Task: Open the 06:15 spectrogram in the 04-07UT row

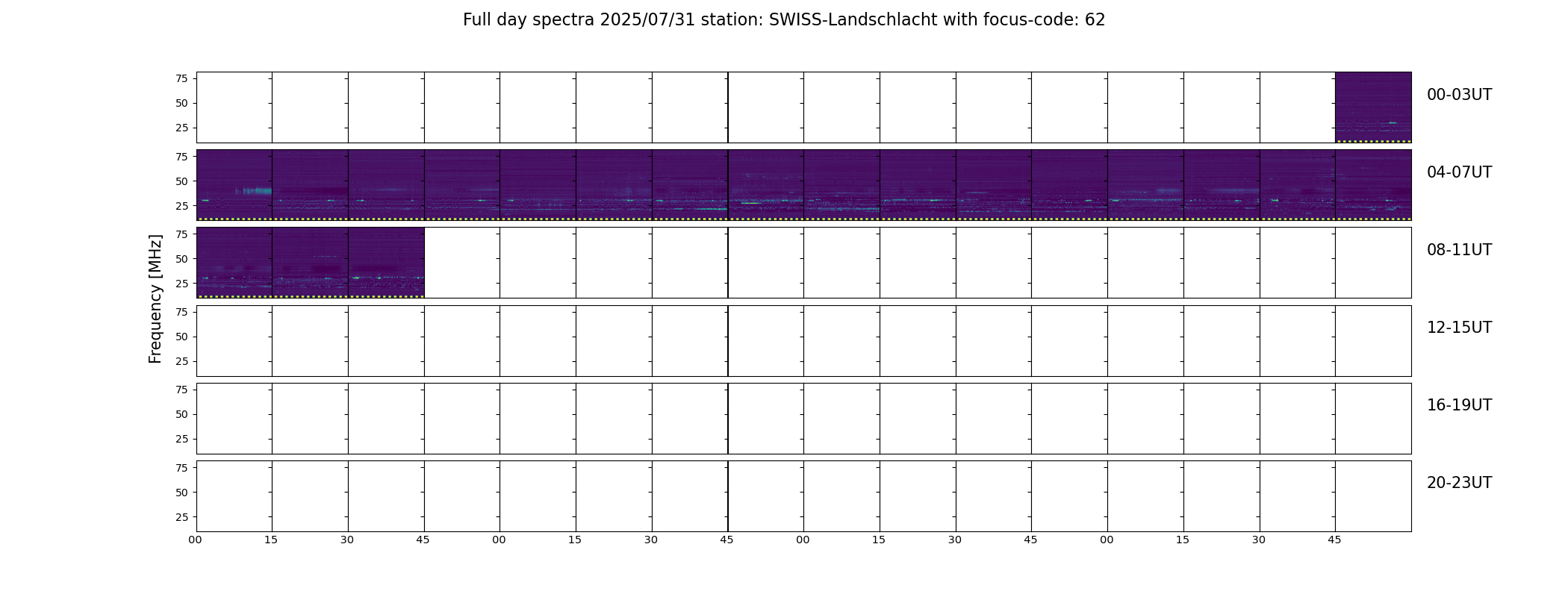Action: point(918,185)
